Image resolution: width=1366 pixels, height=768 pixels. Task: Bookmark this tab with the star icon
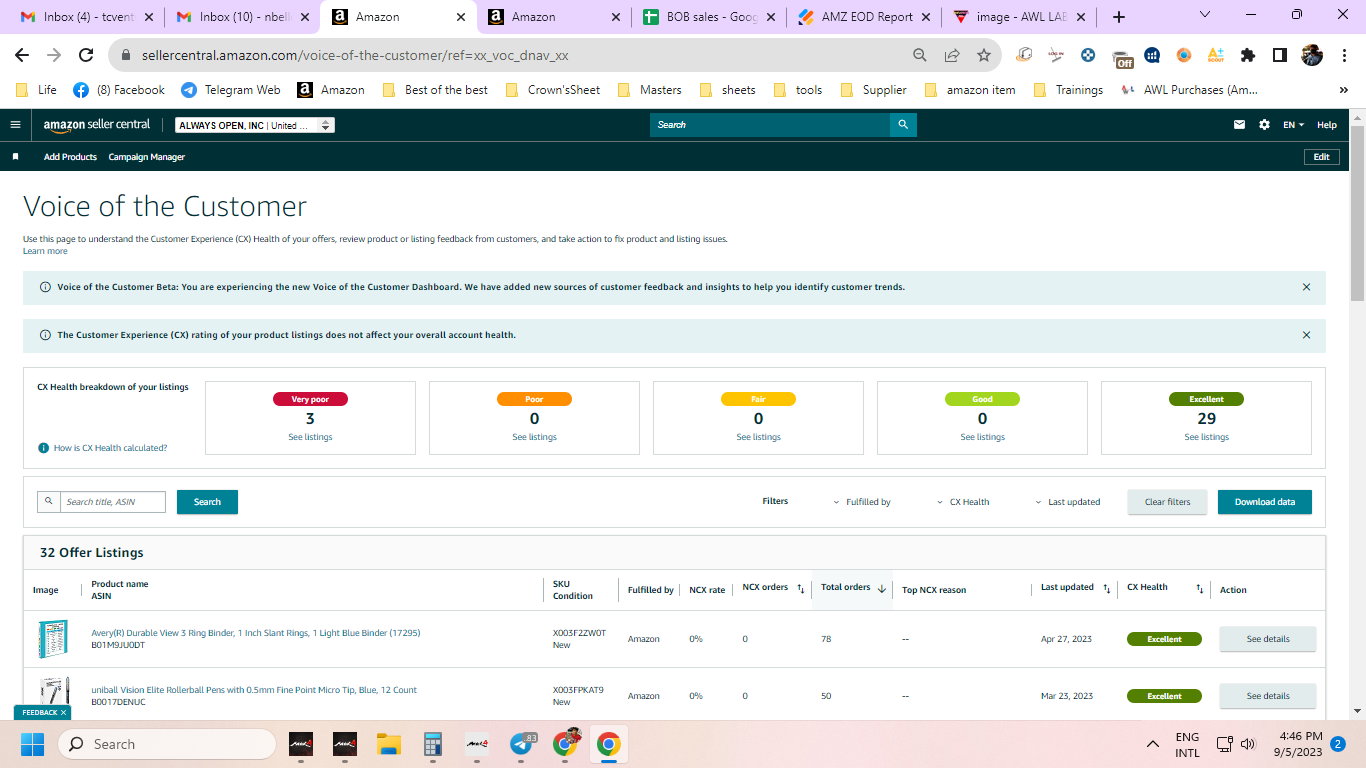coord(984,56)
